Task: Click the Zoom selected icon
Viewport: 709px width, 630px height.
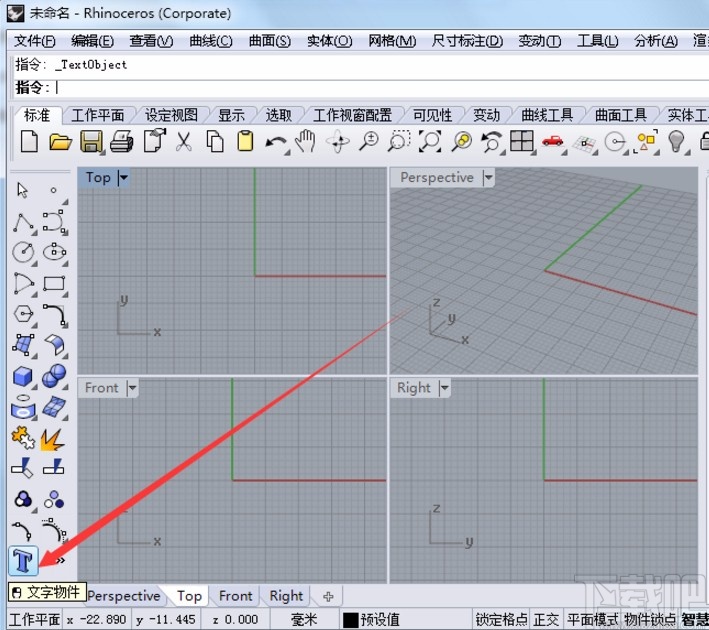Action: pos(461,141)
